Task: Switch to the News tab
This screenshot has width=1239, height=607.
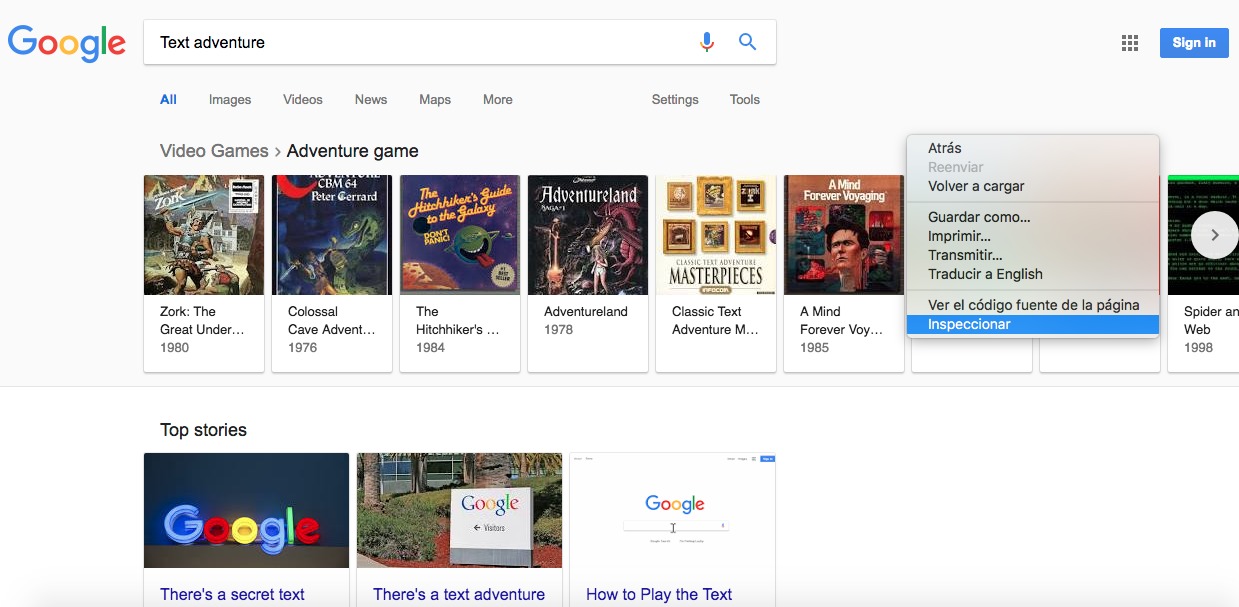Action: (x=371, y=99)
